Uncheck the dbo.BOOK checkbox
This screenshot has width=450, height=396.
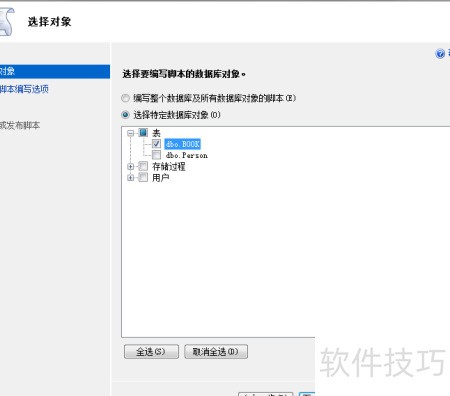156,144
